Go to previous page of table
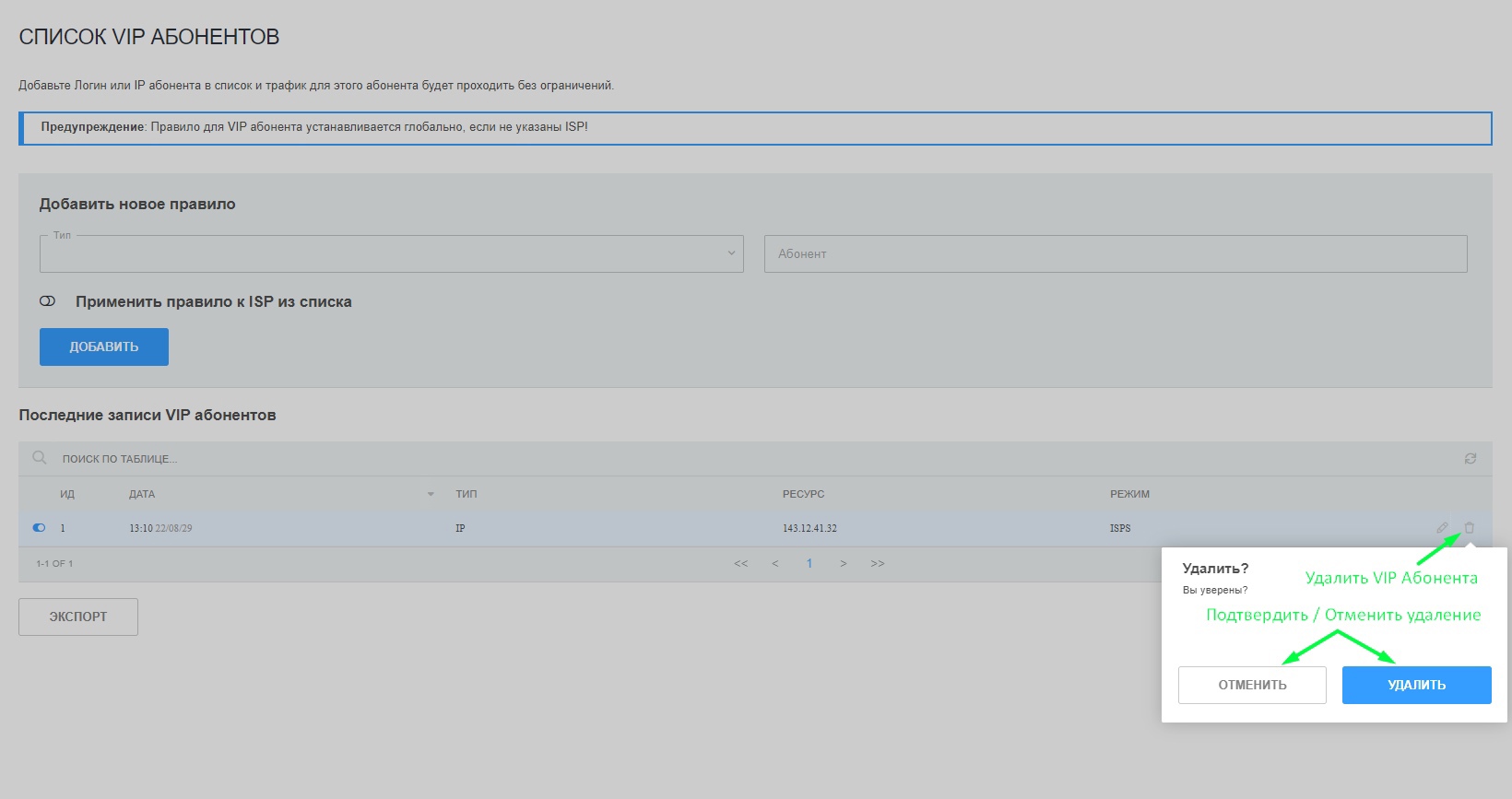The image size is (1512, 799). pyautogui.click(x=775, y=564)
